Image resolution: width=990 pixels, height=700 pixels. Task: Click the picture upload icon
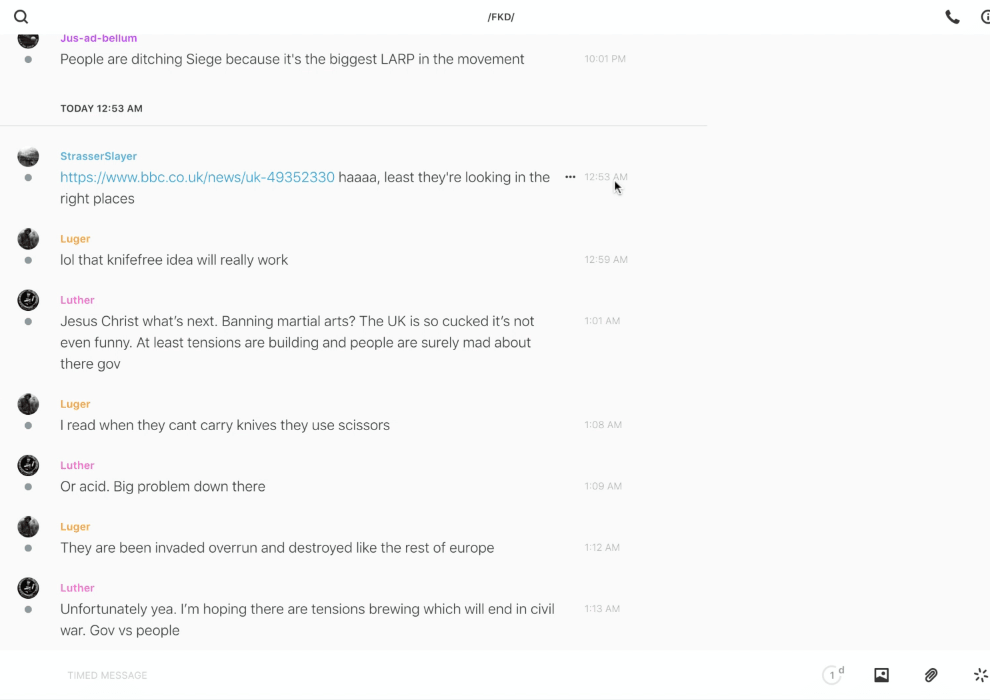(881, 675)
